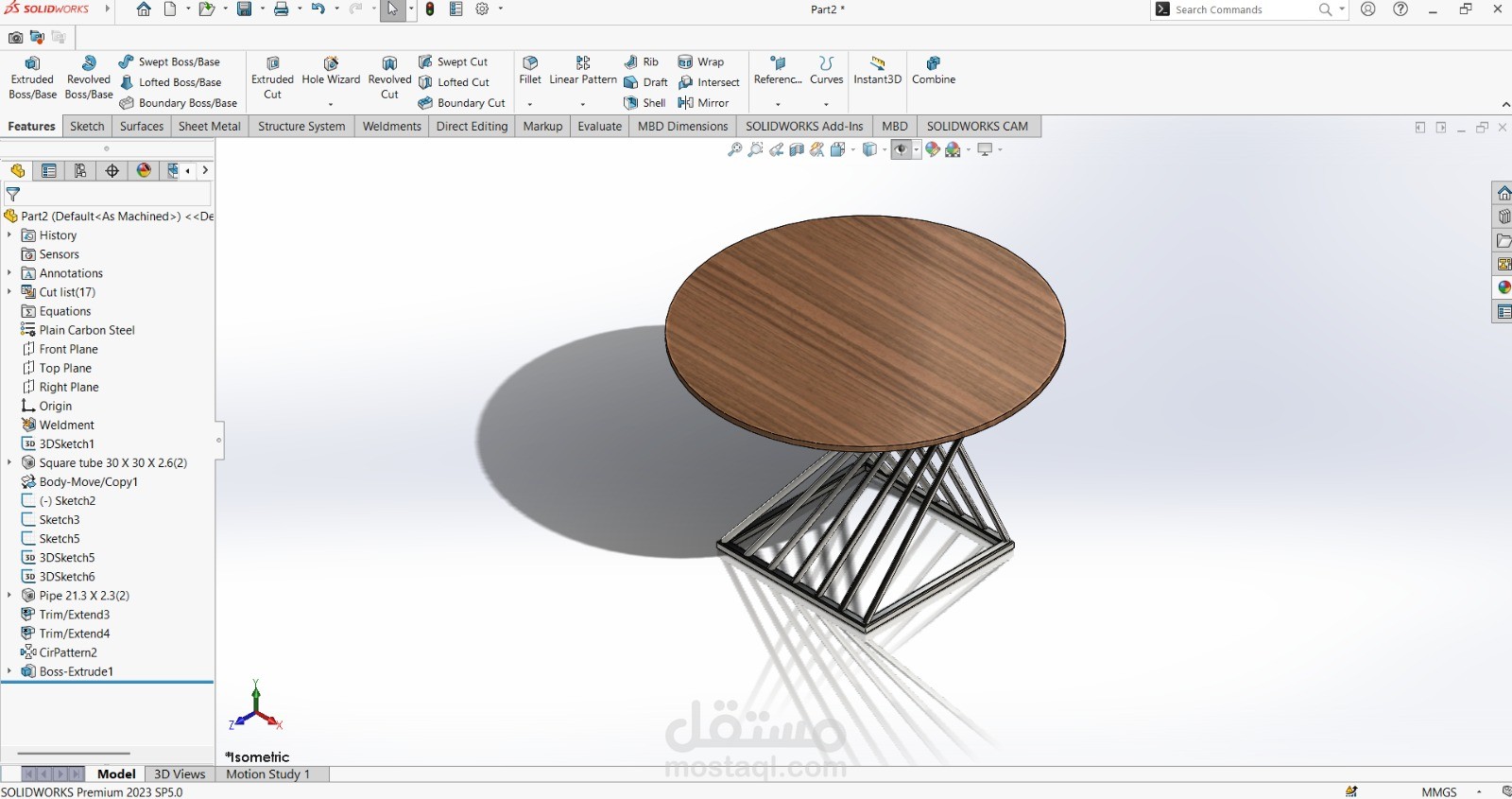Select the Combine tool
Viewport: 1512px width, 799px height.
coord(934,70)
